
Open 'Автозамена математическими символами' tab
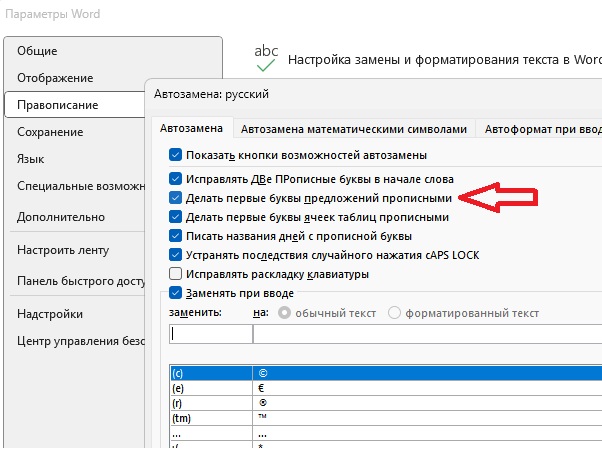[x=354, y=129]
